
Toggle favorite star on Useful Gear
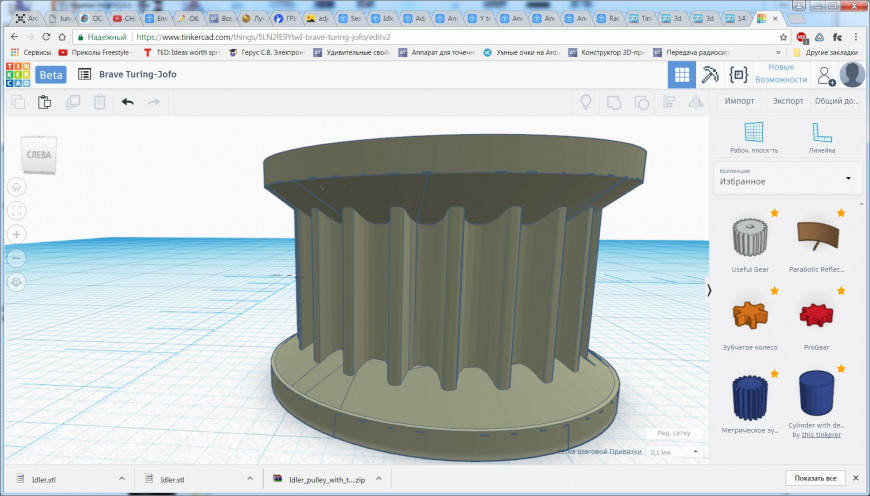(773, 213)
